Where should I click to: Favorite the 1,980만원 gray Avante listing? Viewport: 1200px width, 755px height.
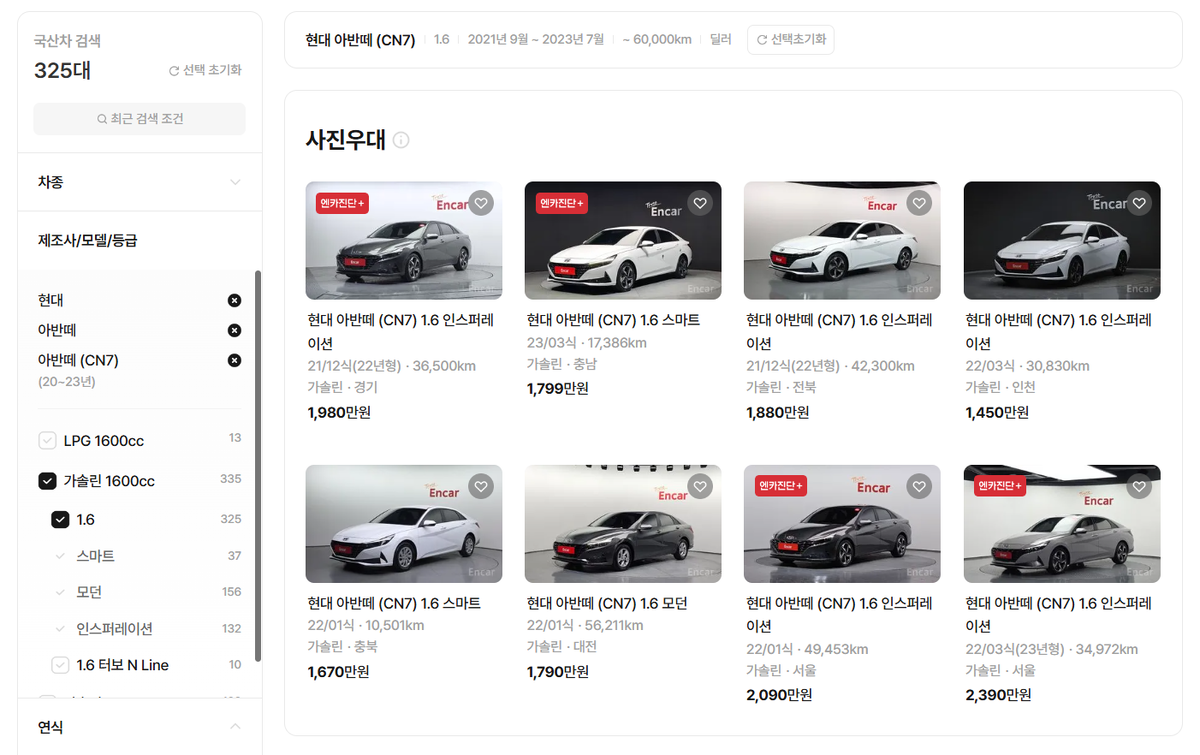[x=481, y=203]
